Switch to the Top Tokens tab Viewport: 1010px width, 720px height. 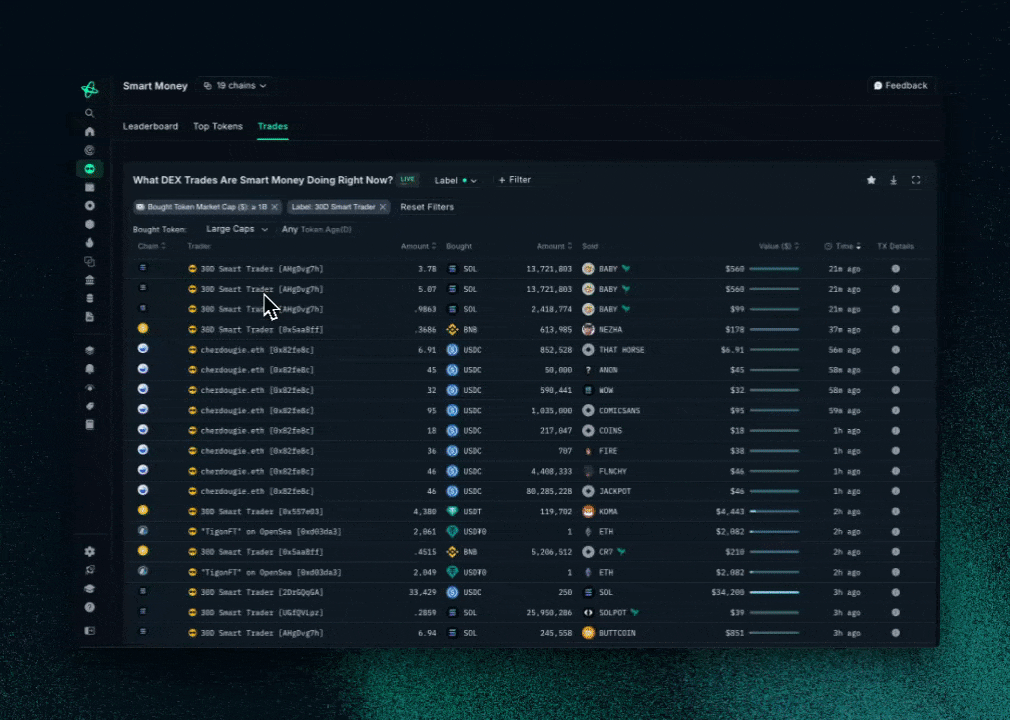tap(218, 127)
